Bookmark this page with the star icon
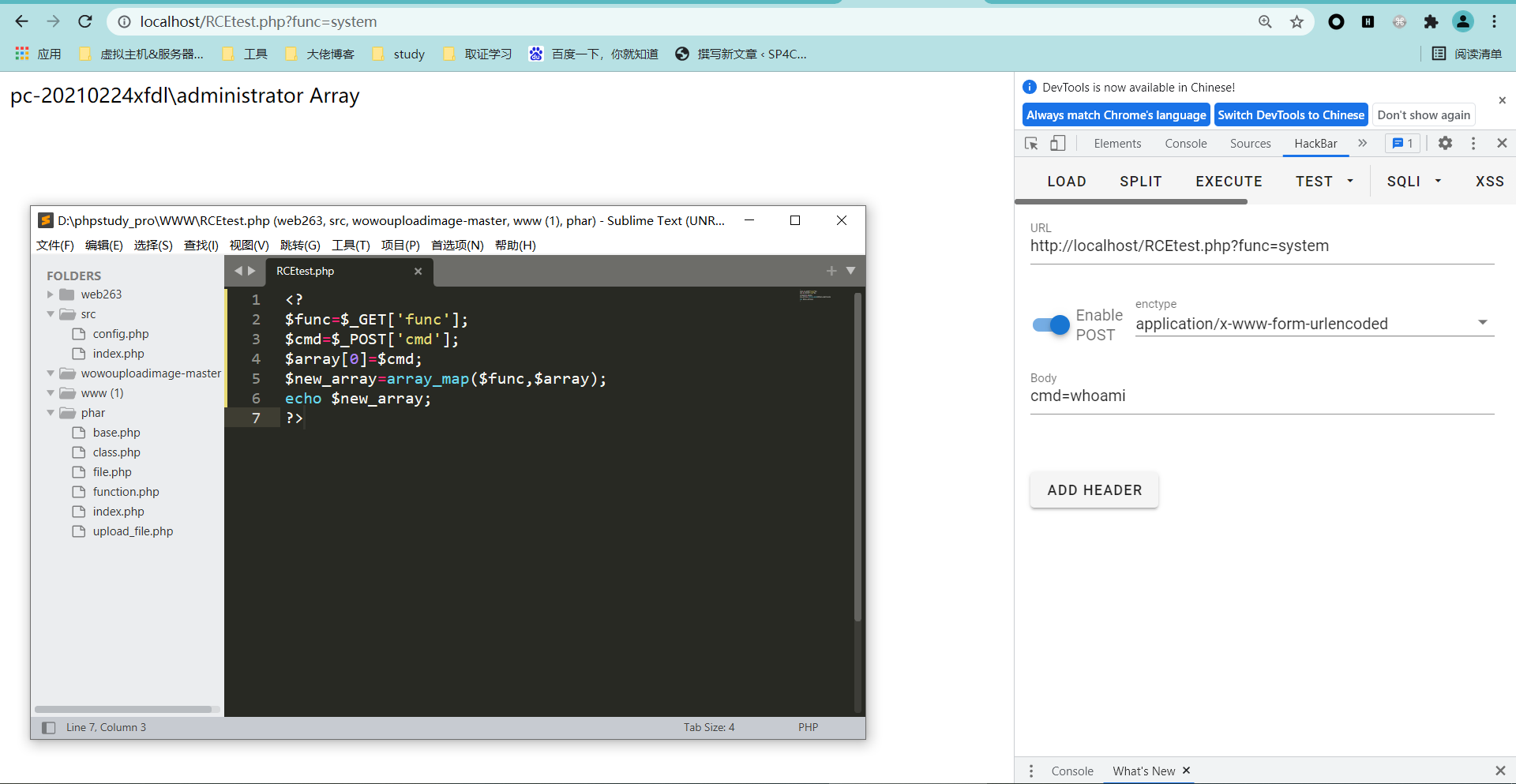This screenshot has height=784, width=1516. pyautogui.click(x=1296, y=22)
